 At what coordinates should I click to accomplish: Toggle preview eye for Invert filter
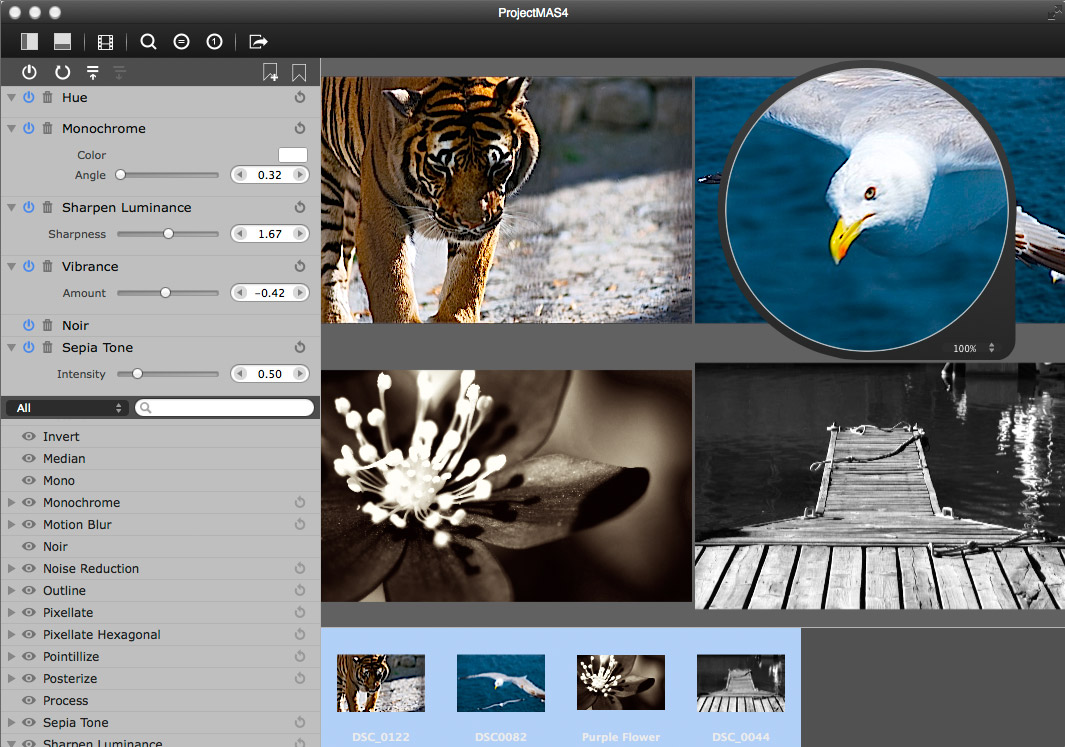[x=29, y=437]
